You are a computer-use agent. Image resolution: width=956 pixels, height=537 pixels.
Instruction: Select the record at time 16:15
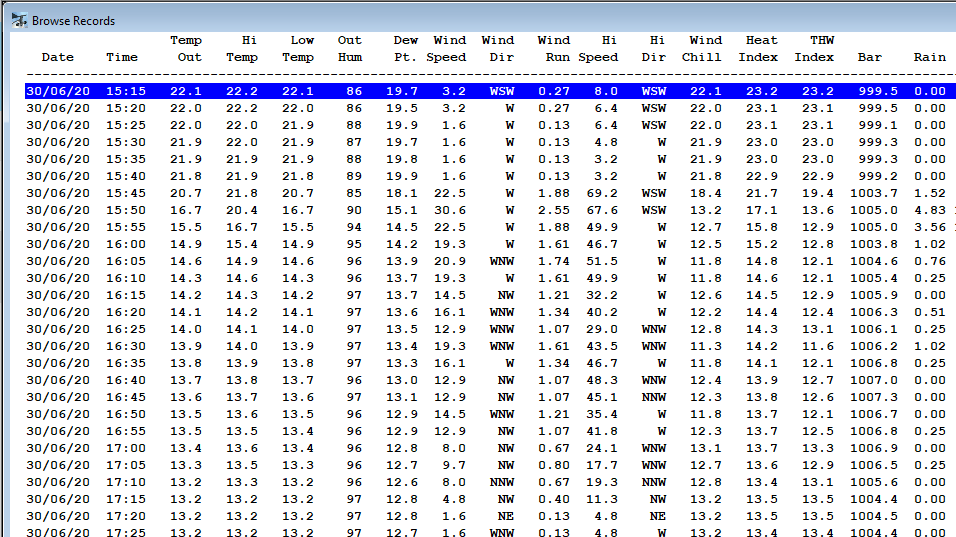490,296
